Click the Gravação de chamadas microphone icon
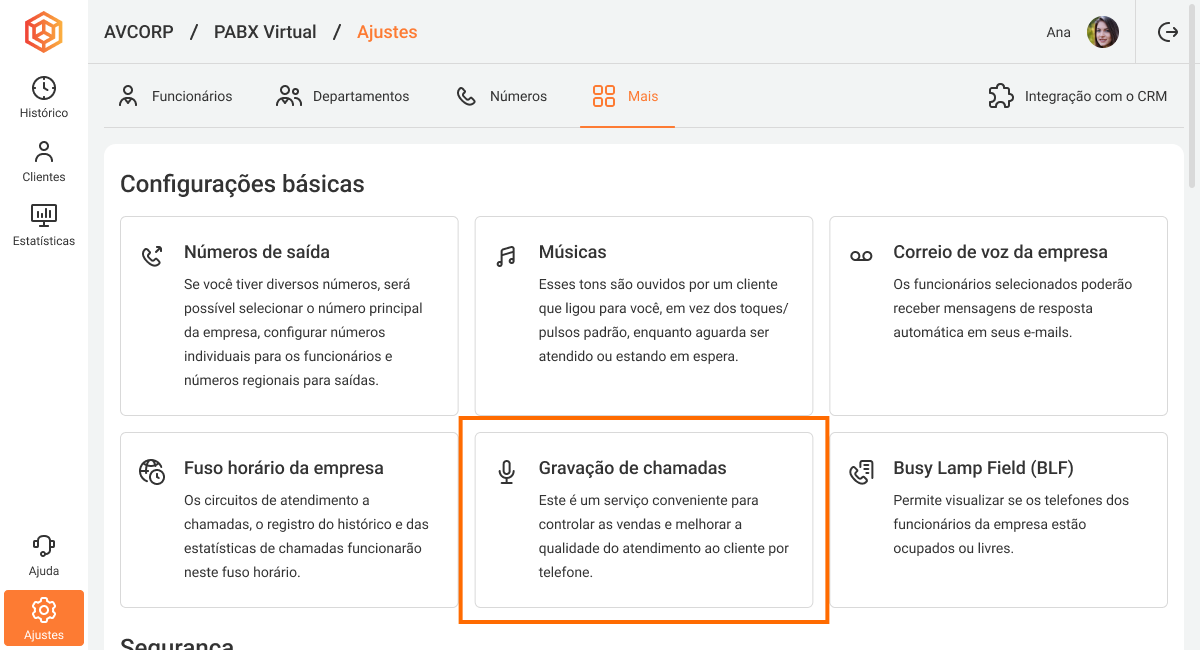This screenshot has height=650, width=1200. tap(507, 472)
